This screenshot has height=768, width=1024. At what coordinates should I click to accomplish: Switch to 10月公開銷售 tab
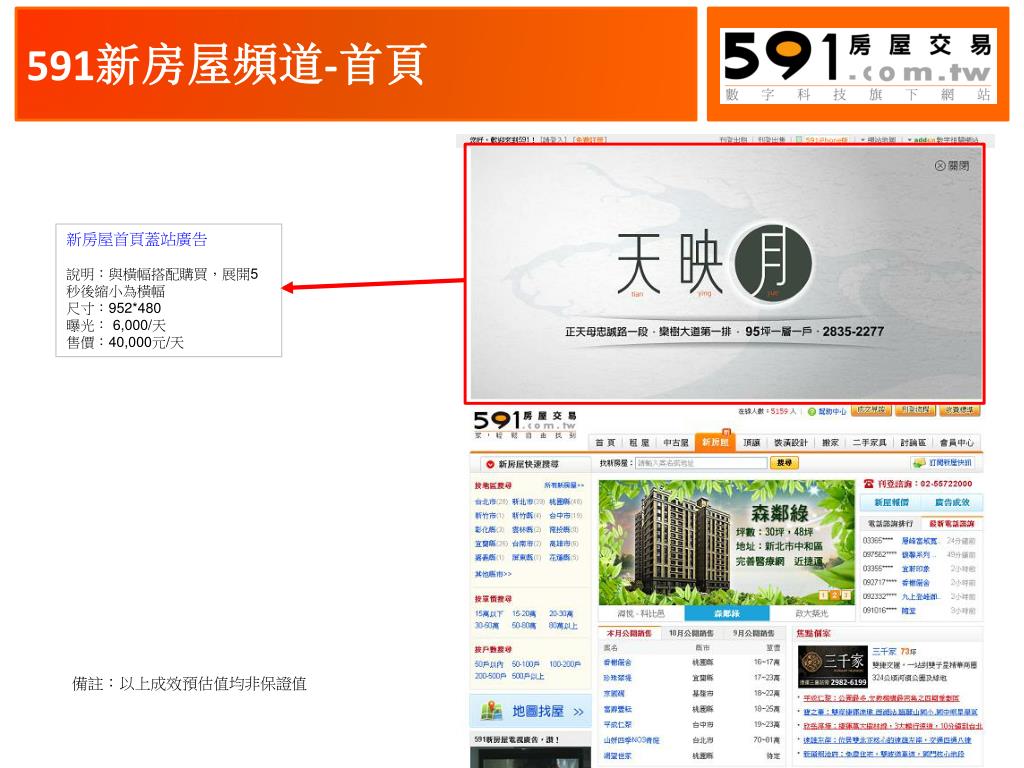pos(692,633)
